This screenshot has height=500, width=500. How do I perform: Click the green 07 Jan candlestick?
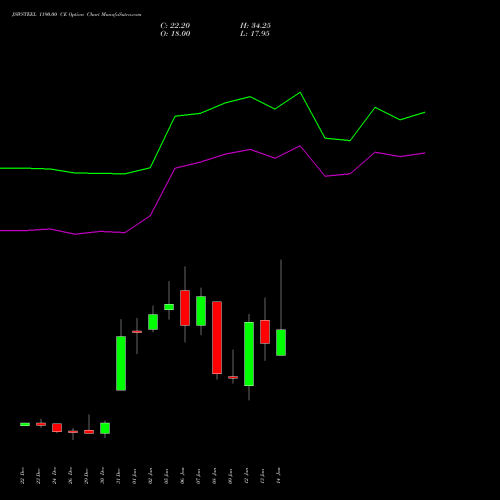tap(201, 311)
